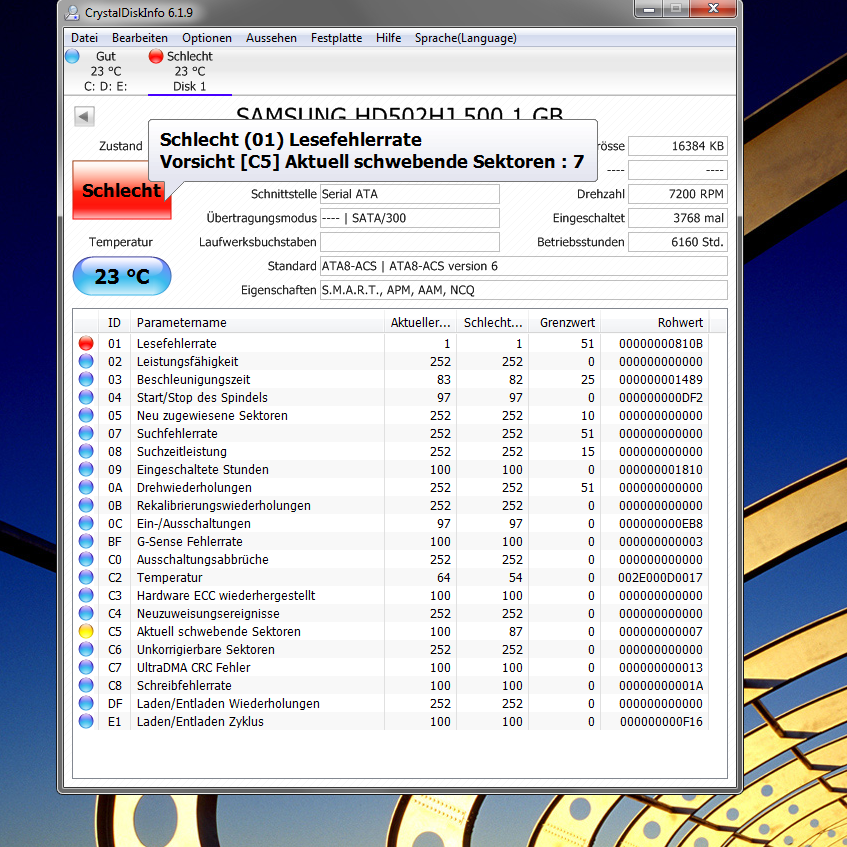
Task: Click the Schlecht... column header
Action: click(x=493, y=322)
